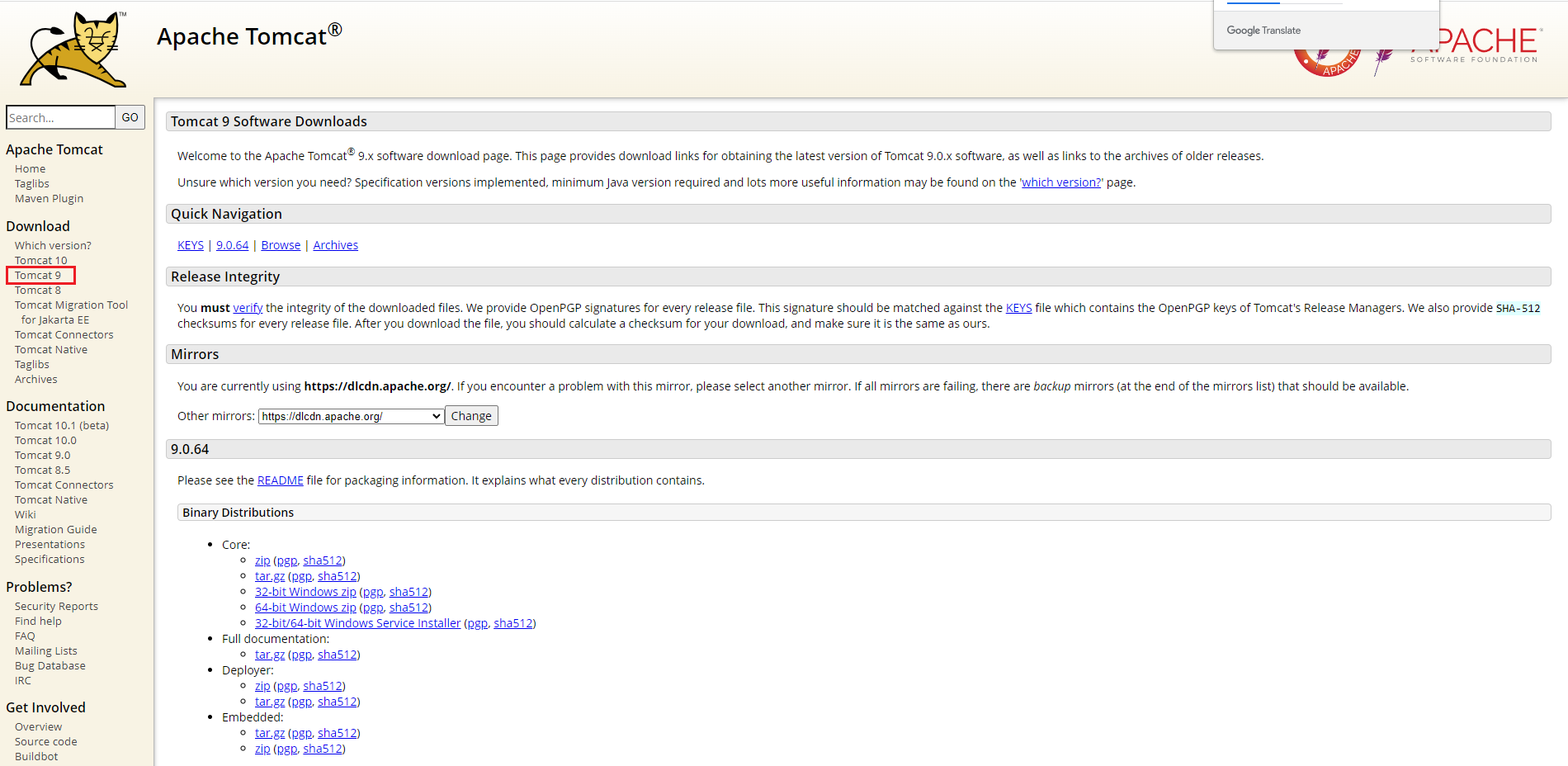Download Deployer tar.gz
The image size is (1568, 766).
point(270,702)
